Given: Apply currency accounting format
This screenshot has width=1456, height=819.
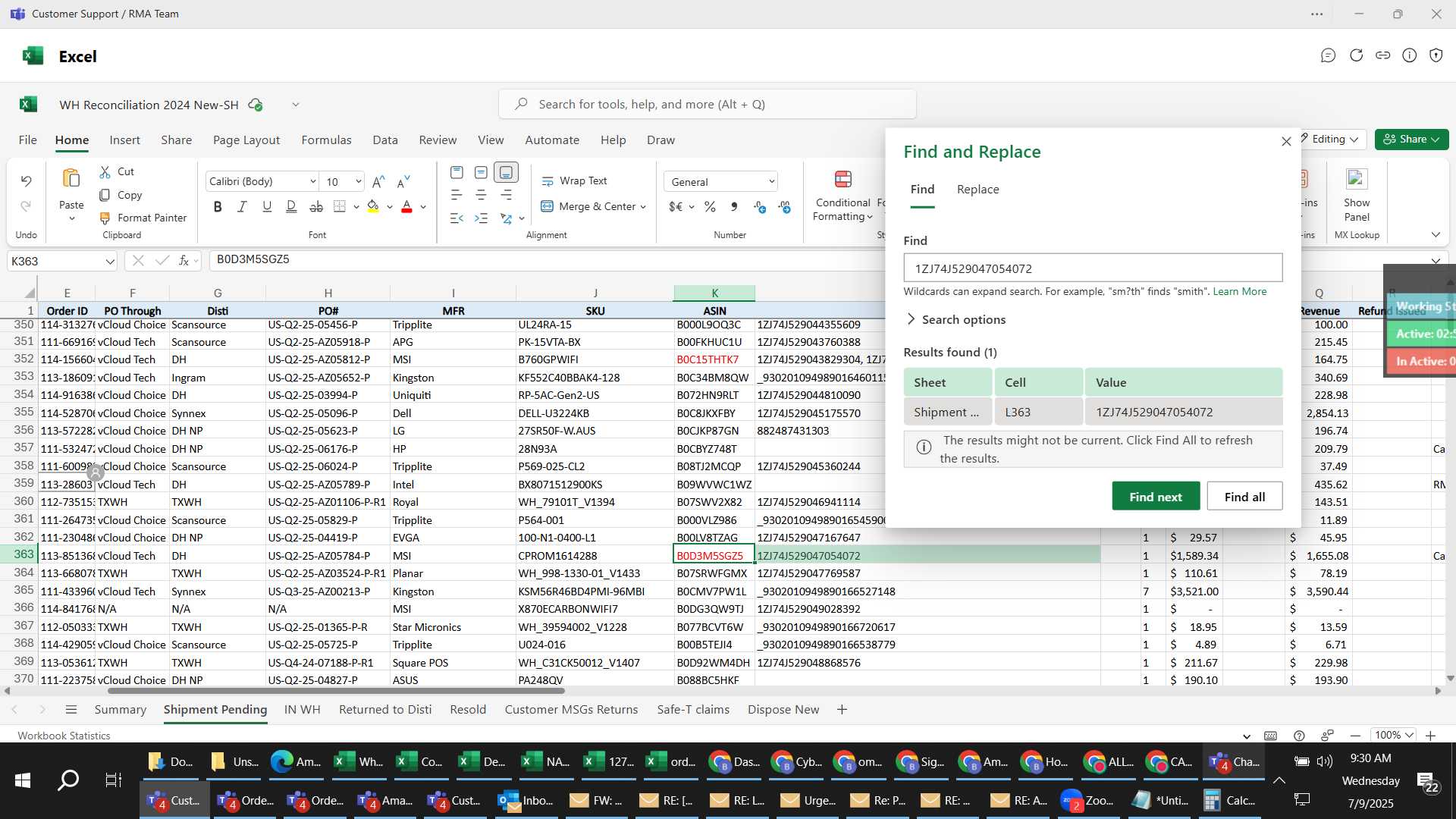Looking at the screenshot, I should coord(676,207).
